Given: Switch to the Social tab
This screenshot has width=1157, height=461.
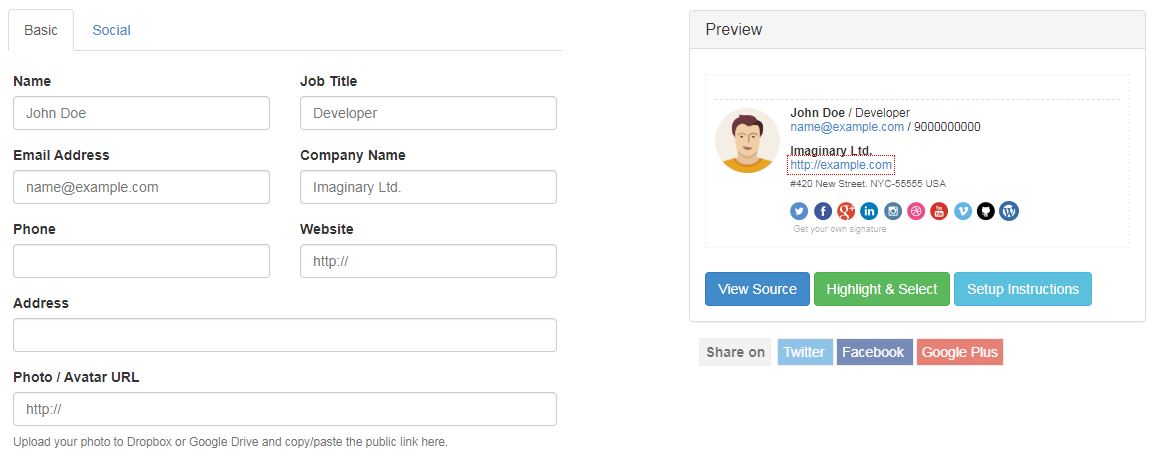Looking at the screenshot, I should click(111, 30).
